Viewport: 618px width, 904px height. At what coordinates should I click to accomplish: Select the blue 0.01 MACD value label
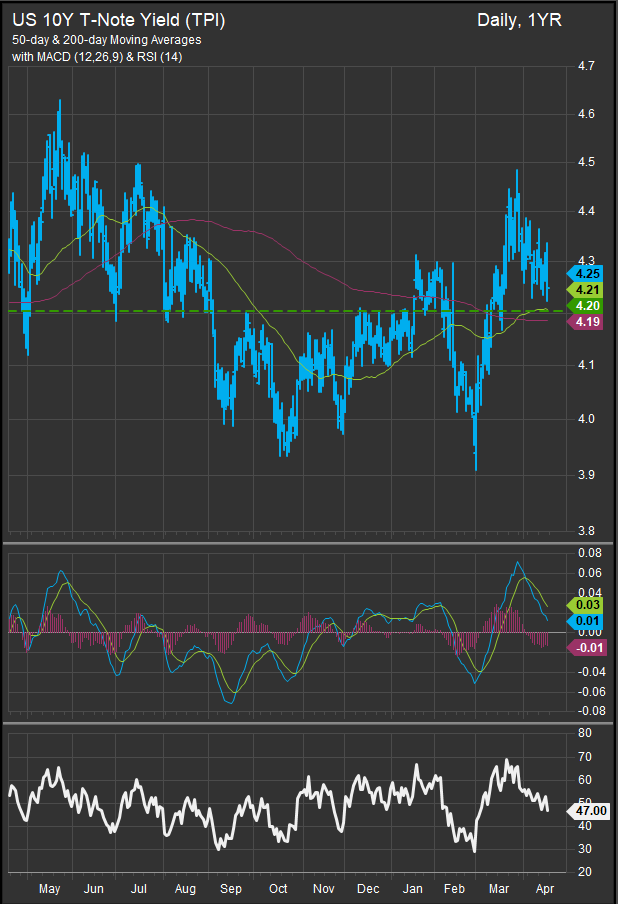click(587, 622)
